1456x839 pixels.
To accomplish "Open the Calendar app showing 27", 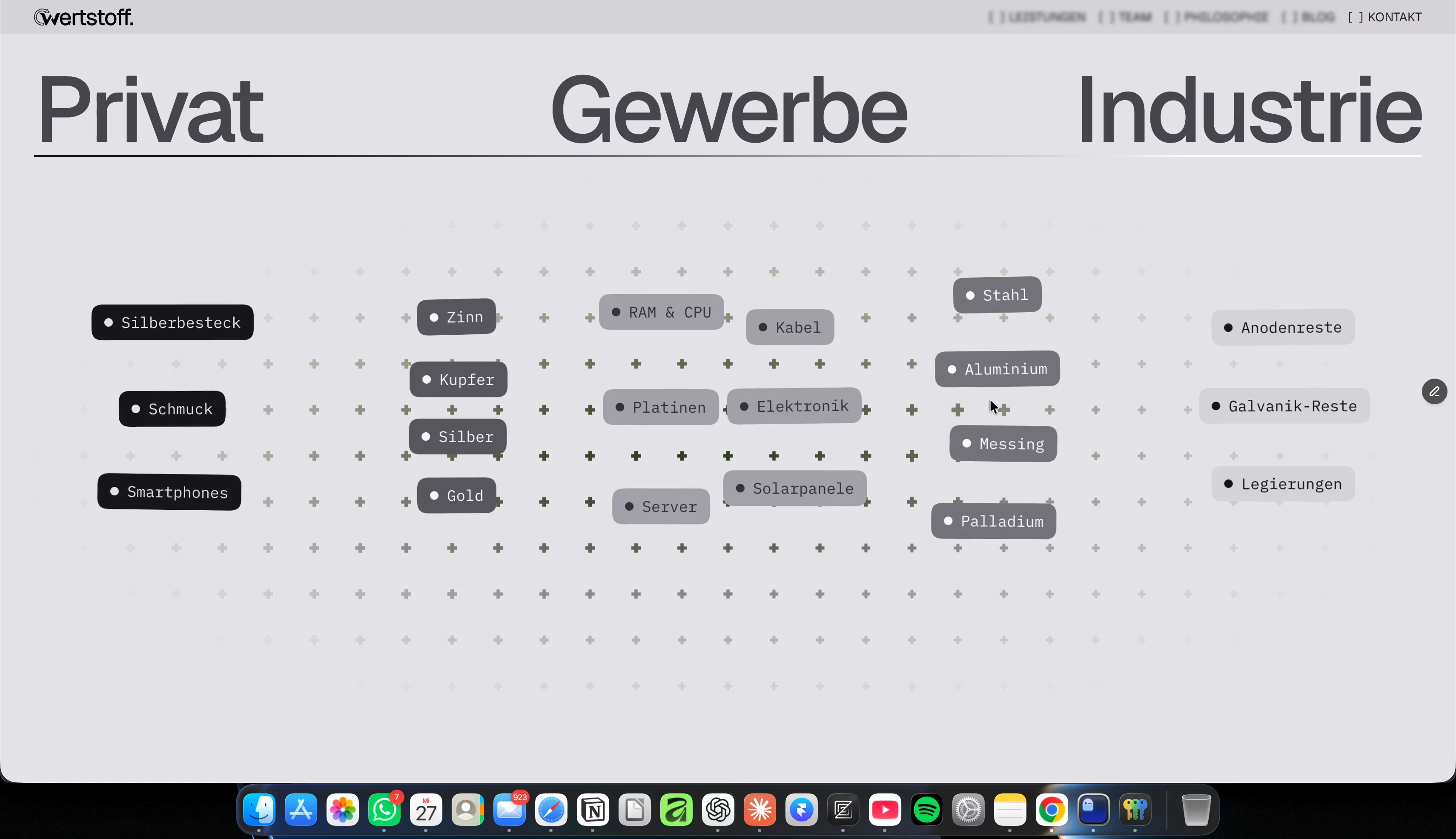I will click(x=426, y=810).
